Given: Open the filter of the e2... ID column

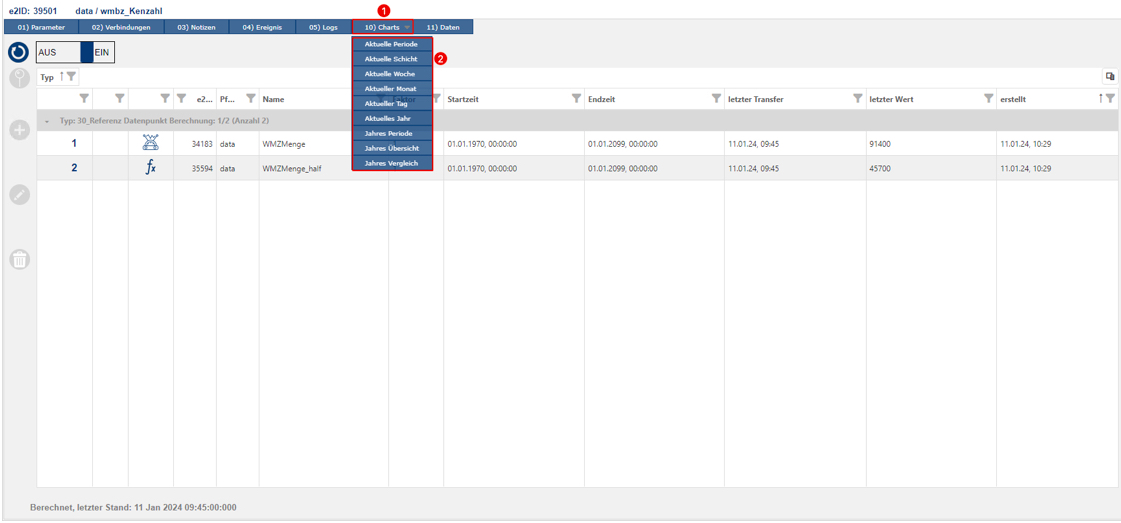Looking at the screenshot, I should coord(182,99).
